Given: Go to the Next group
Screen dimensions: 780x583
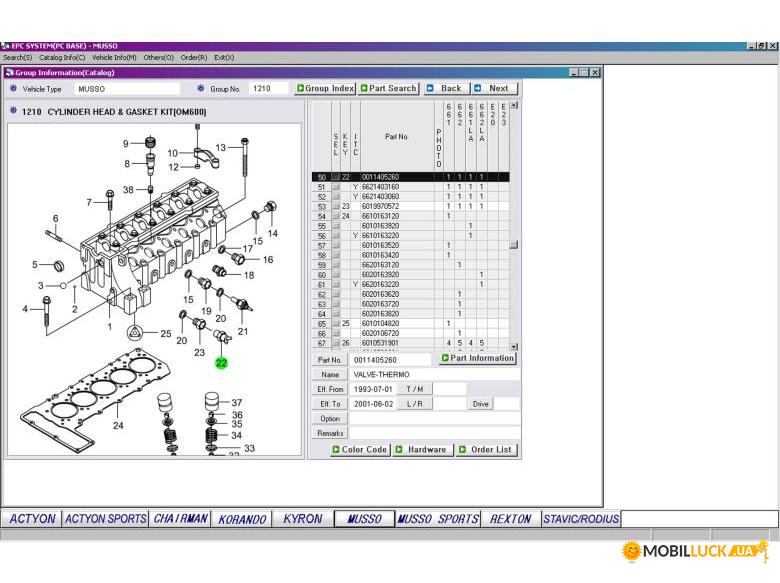Looking at the screenshot, I should tap(494, 89).
